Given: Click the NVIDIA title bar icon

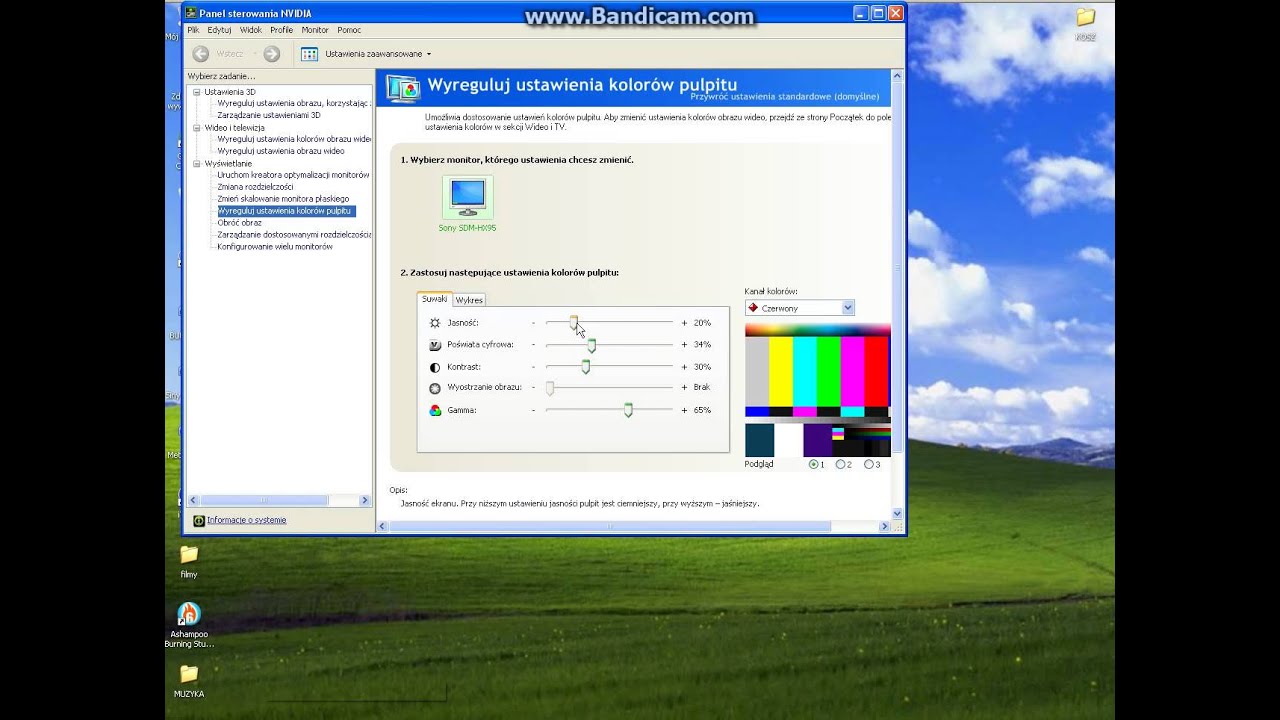Looking at the screenshot, I should click(191, 13).
